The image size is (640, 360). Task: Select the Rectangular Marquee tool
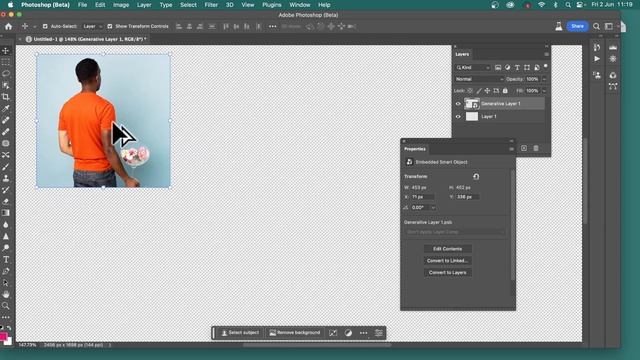pos(6,62)
